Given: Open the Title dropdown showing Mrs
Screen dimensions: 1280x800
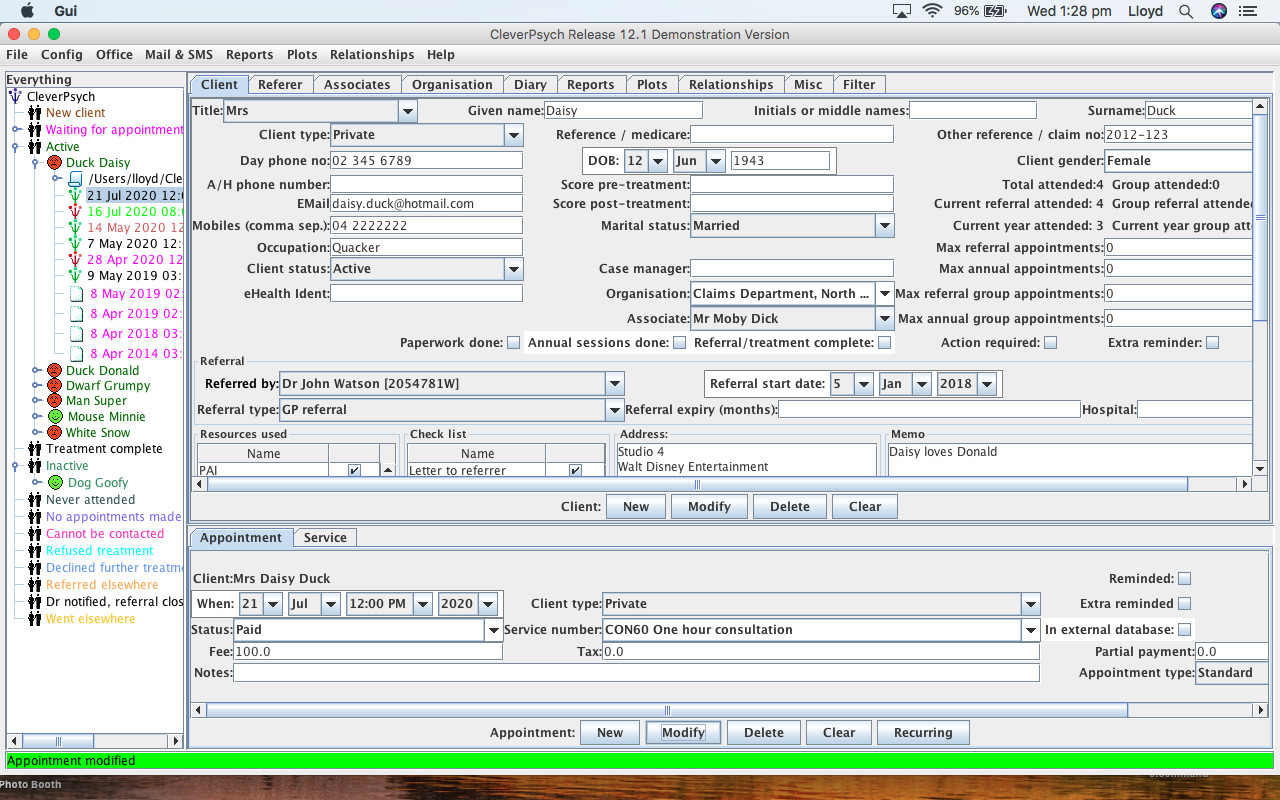Looking at the screenshot, I should [407, 111].
